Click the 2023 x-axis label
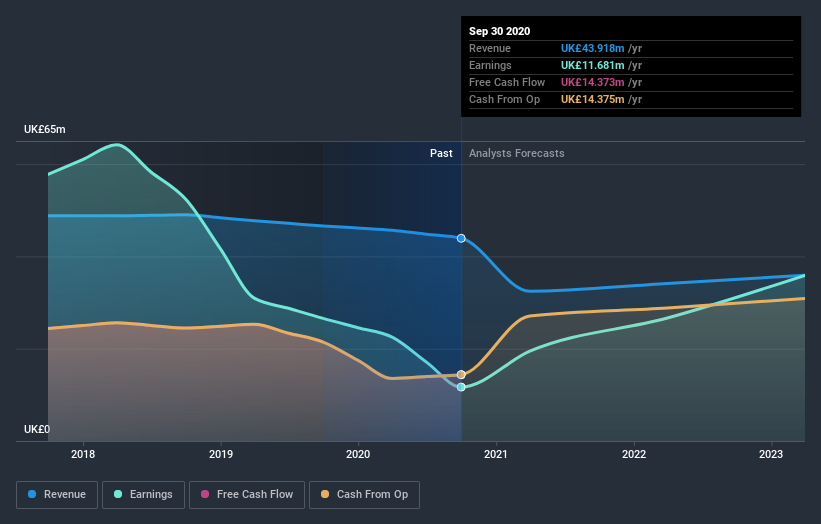 coord(771,454)
